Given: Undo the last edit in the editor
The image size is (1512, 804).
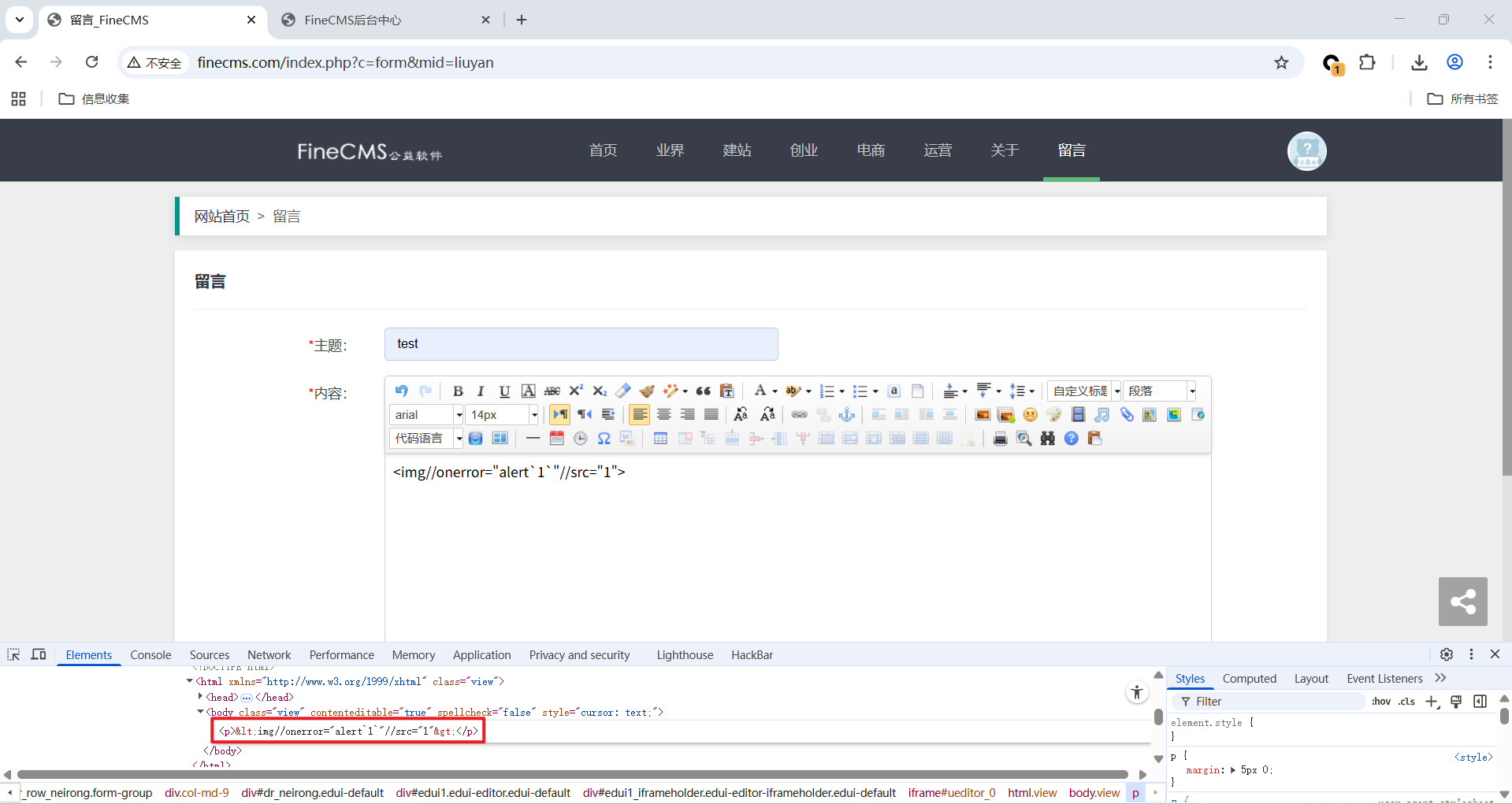Looking at the screenshot, I should tap(402, 391).
